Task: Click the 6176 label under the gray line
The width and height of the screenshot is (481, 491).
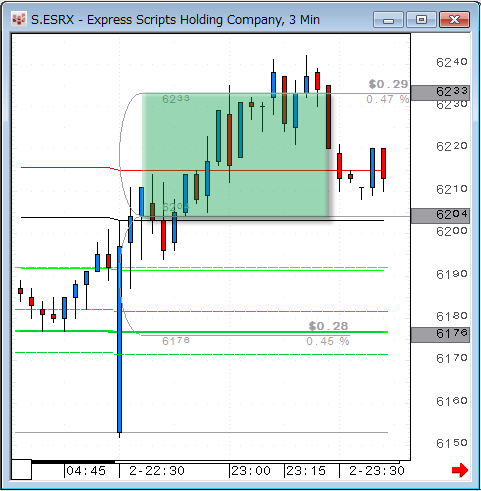Action: (176, 341)
